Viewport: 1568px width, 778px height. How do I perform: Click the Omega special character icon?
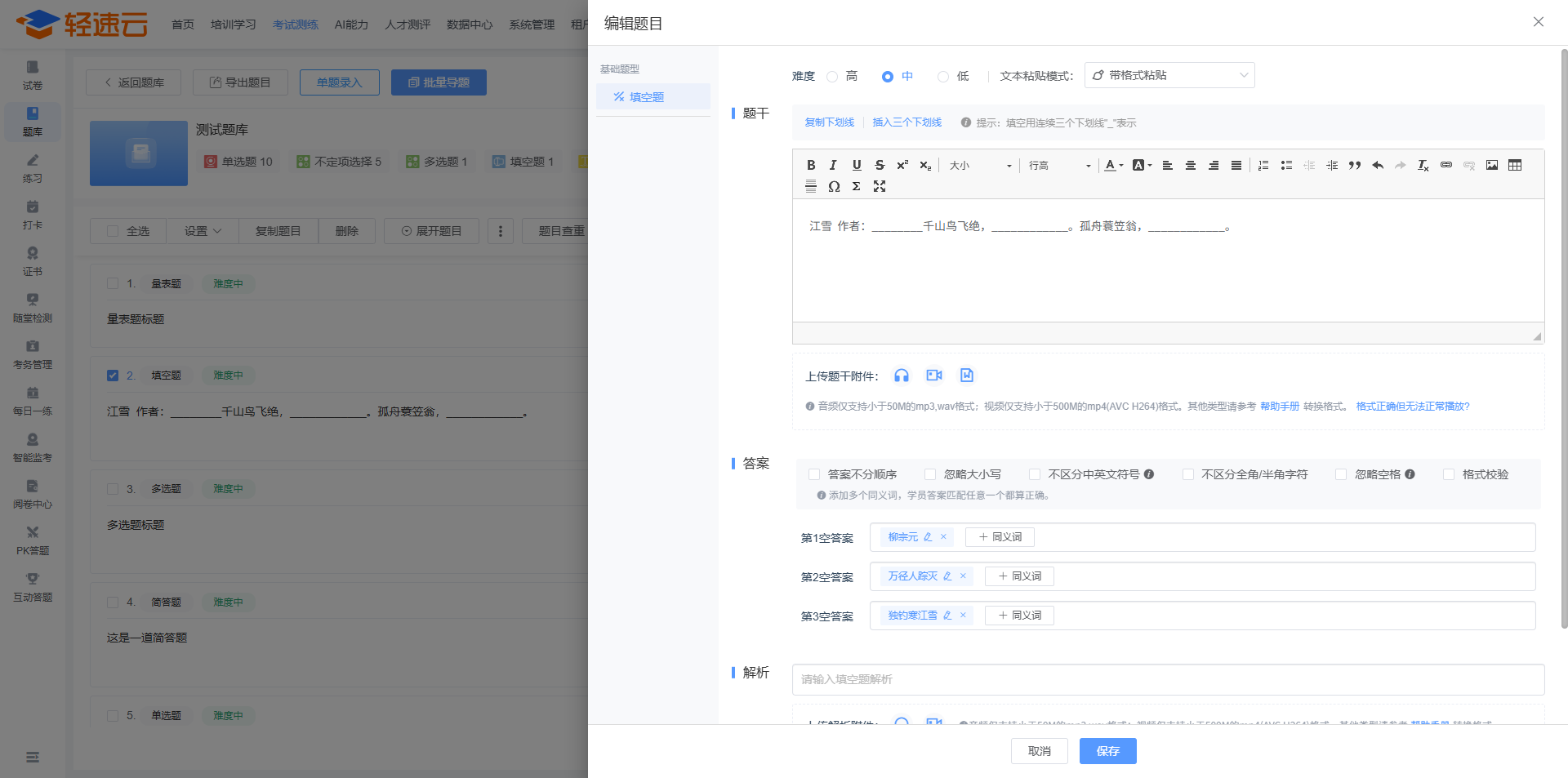coord(833,186)
